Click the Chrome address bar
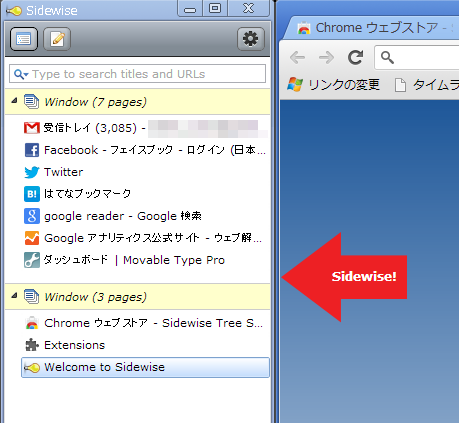This screenshot has width=459, height=423. 417,57
